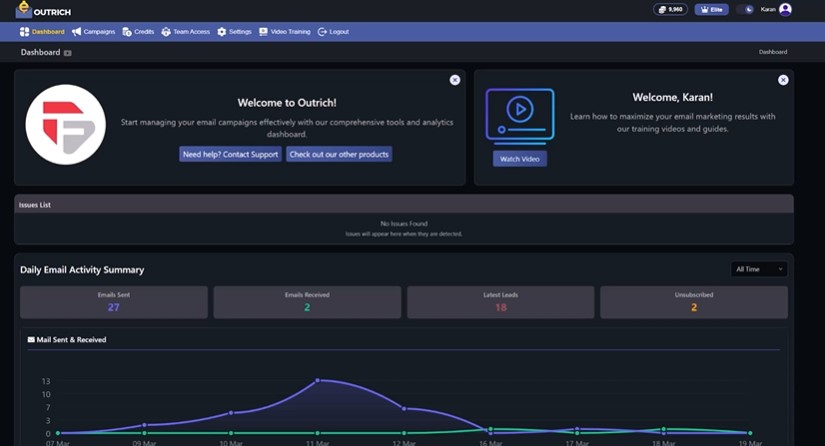Viewport: 825px width, 446px height.
Task: Click the Unsubscribed stat card
Action: [x=693, y=302]
